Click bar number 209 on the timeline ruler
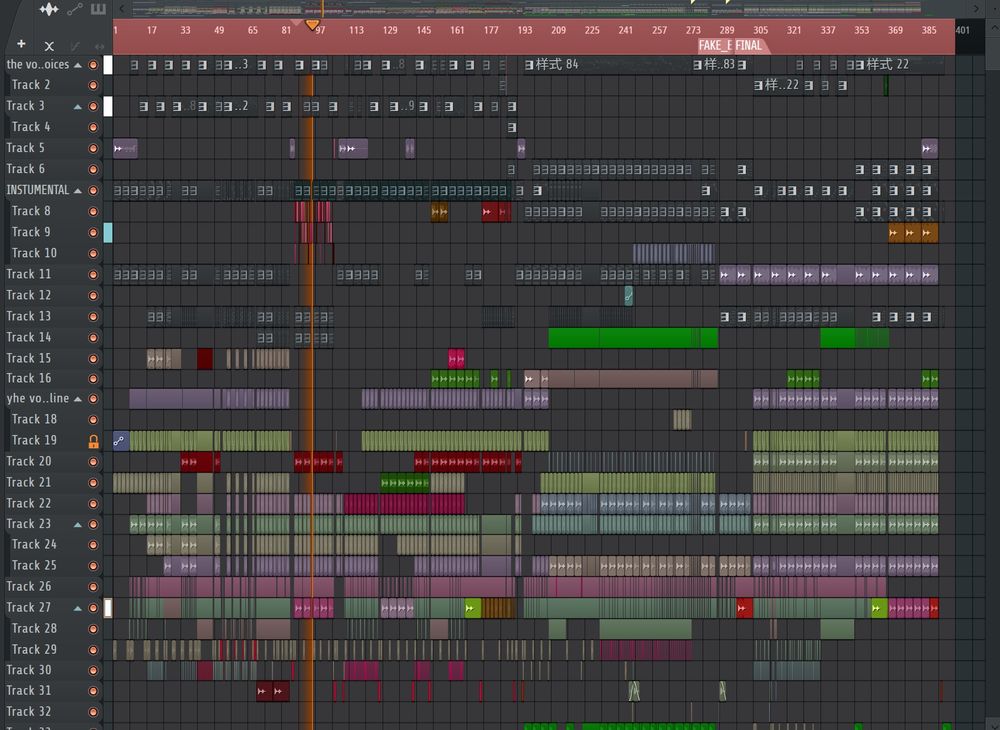 coord(558,30)
